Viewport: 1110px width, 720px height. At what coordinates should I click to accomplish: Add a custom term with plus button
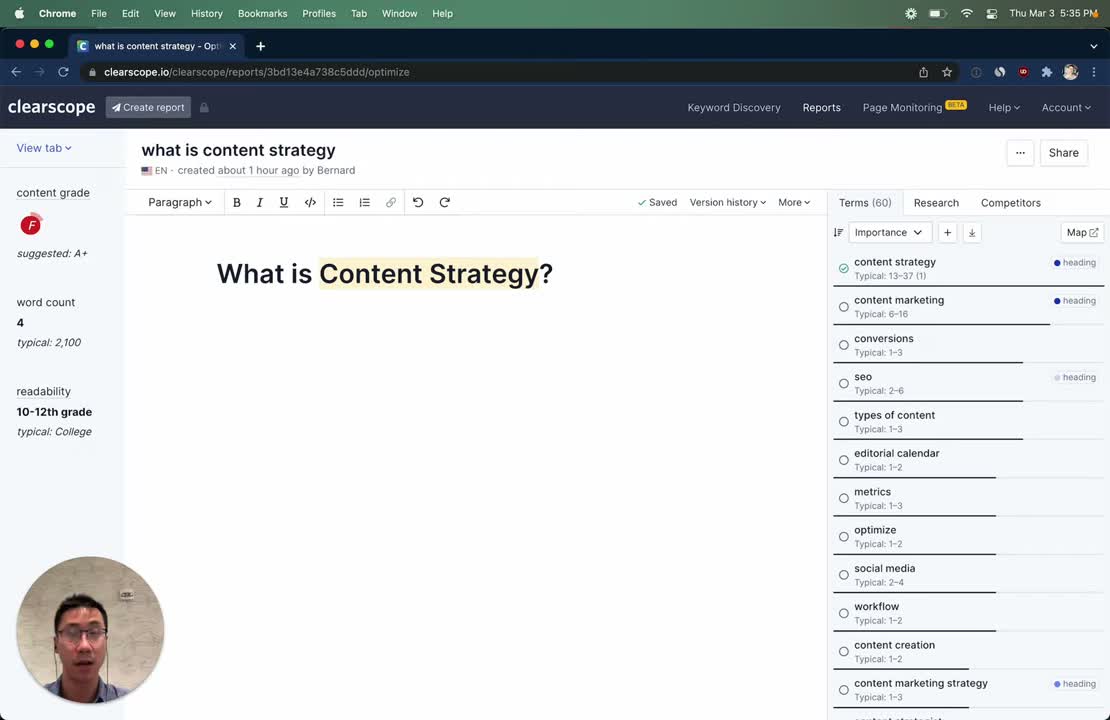pyautogui.click(x=947, y=232)
